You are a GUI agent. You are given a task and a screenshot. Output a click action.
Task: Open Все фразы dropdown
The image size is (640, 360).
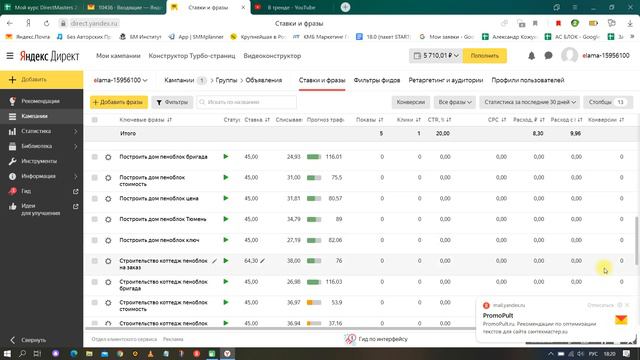455,102
